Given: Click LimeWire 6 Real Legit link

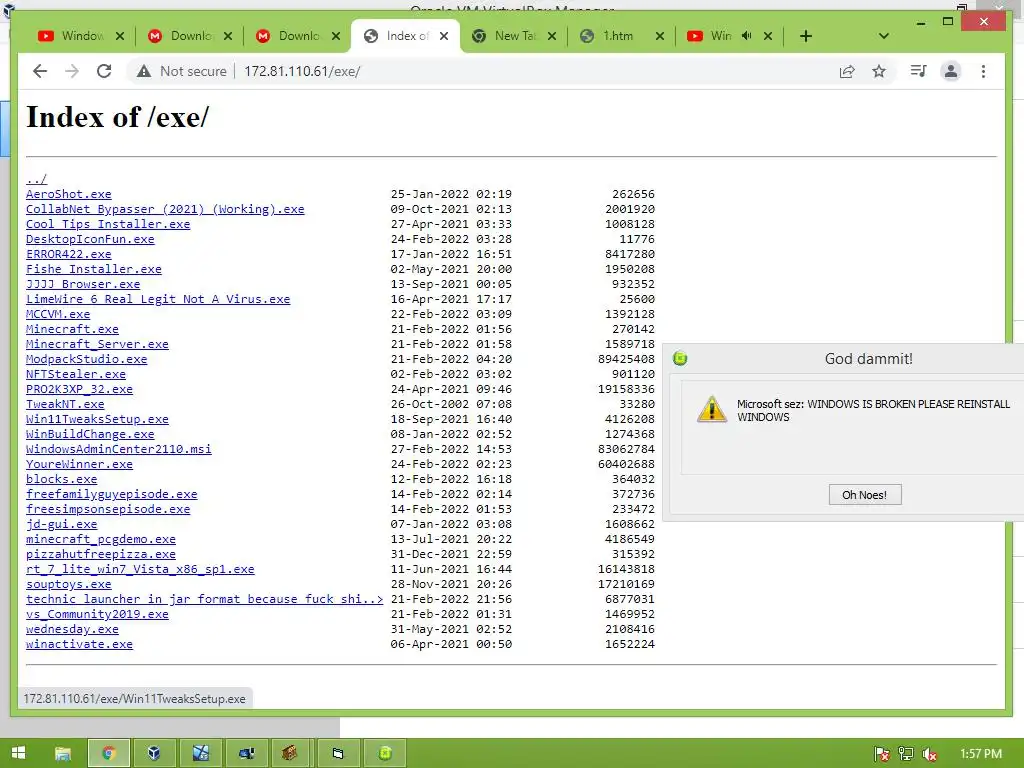Looking at the screenshot, I should pos(158,299).
